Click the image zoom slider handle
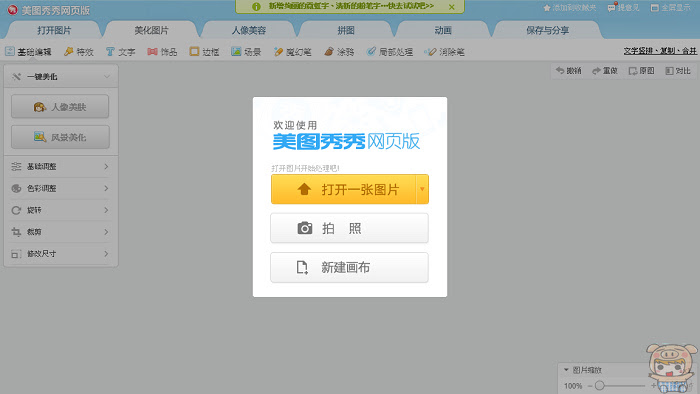Image resolution: width=700 pixels, height=394 pixels. pos(600,385)
